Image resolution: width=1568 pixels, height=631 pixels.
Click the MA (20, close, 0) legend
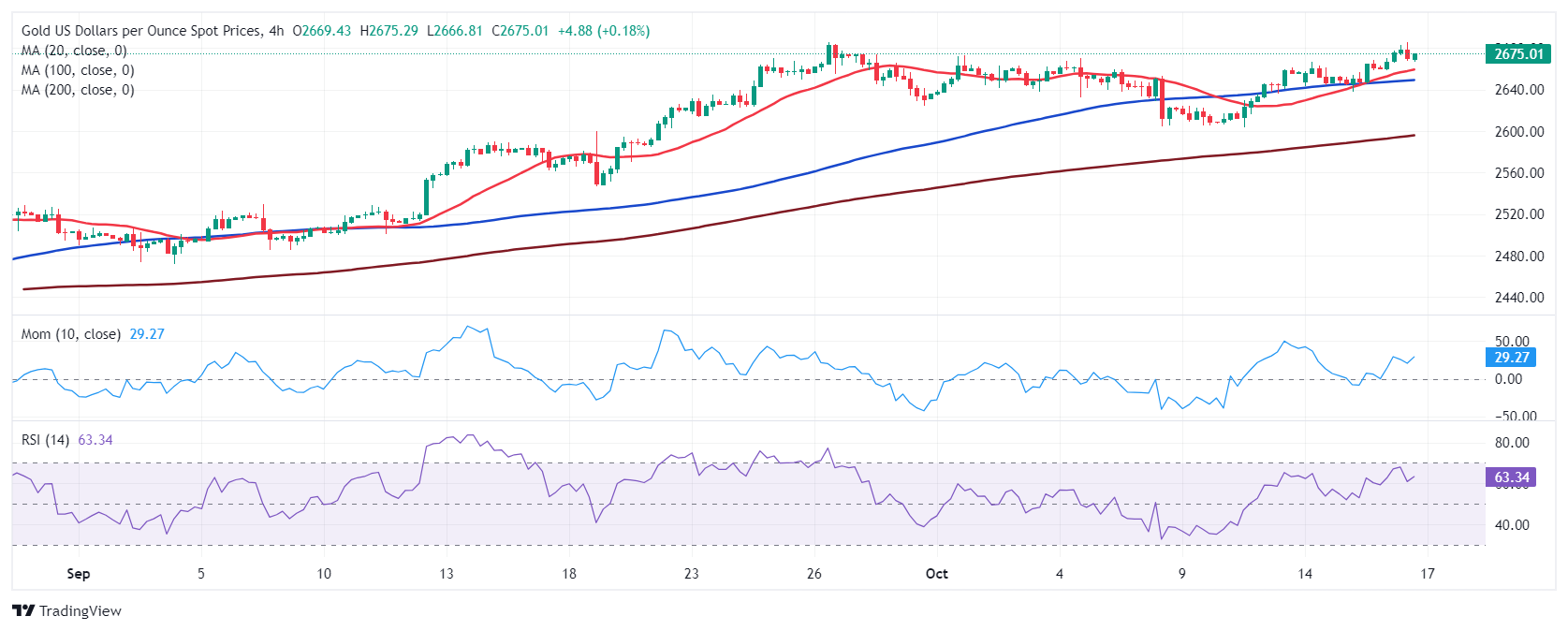74,51
